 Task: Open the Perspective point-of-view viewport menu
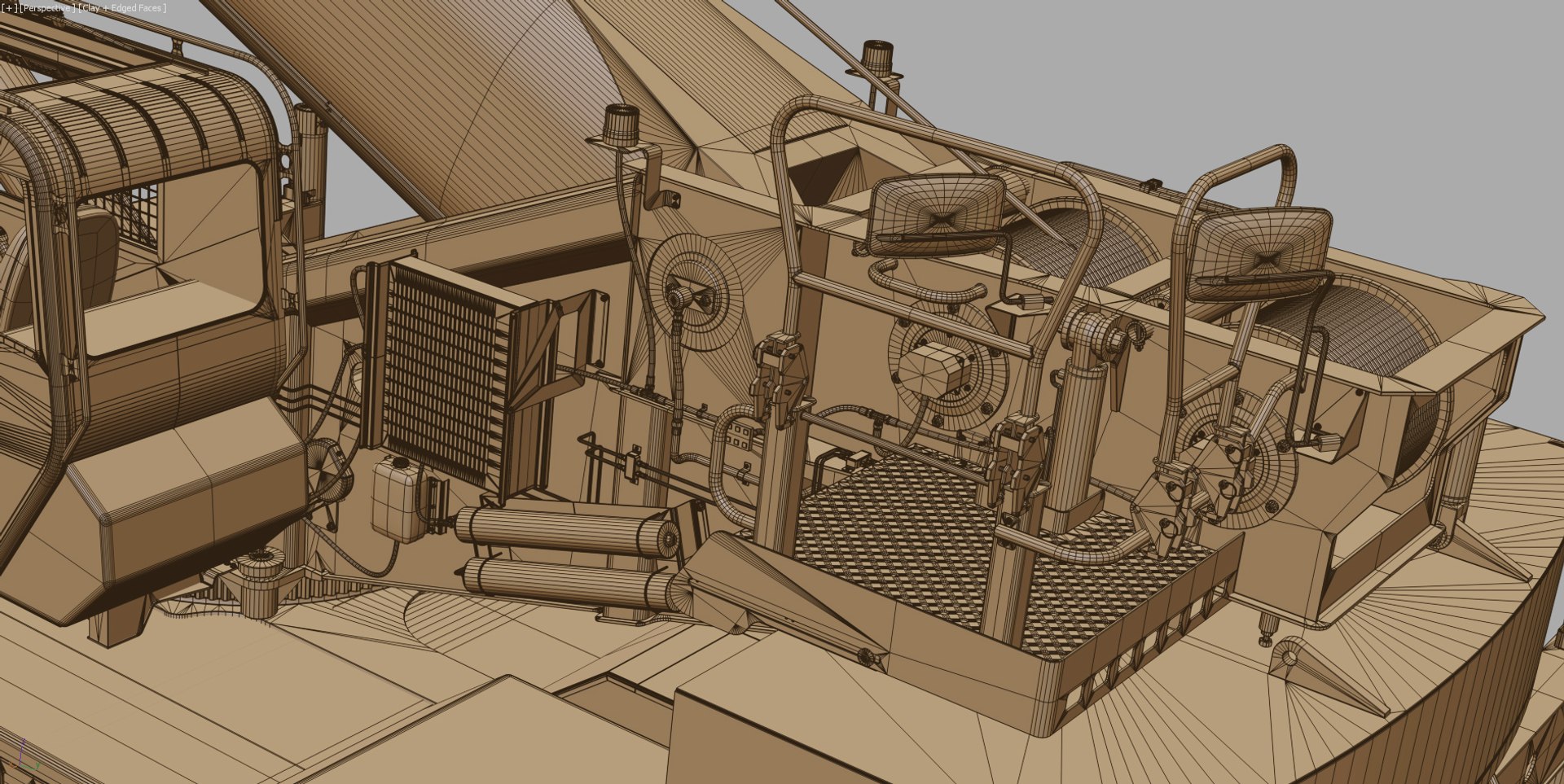click(x=48, y=8)
